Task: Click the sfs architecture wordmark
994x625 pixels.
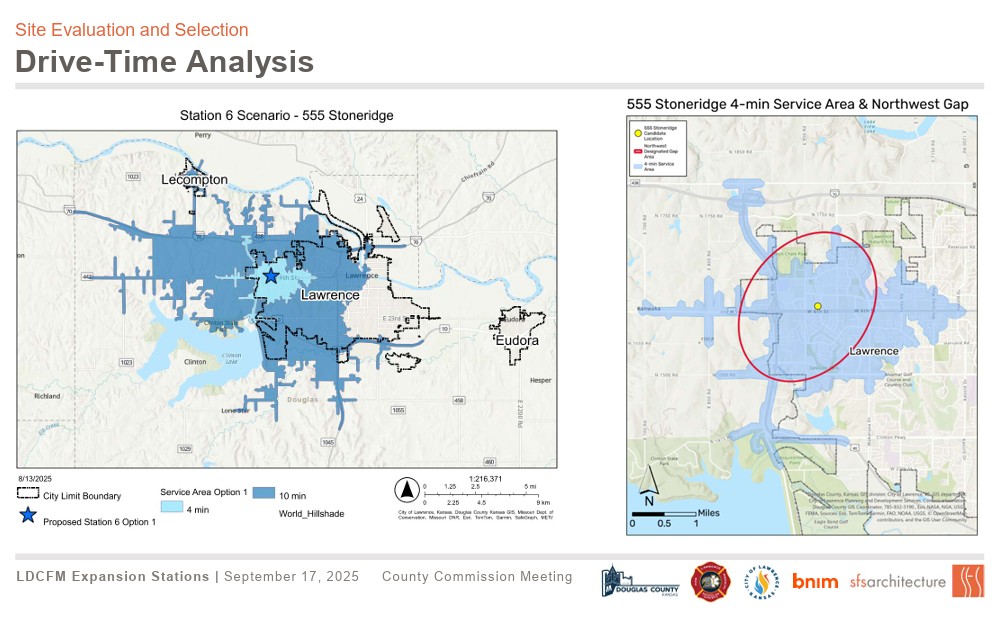Action: click(898, 581)
